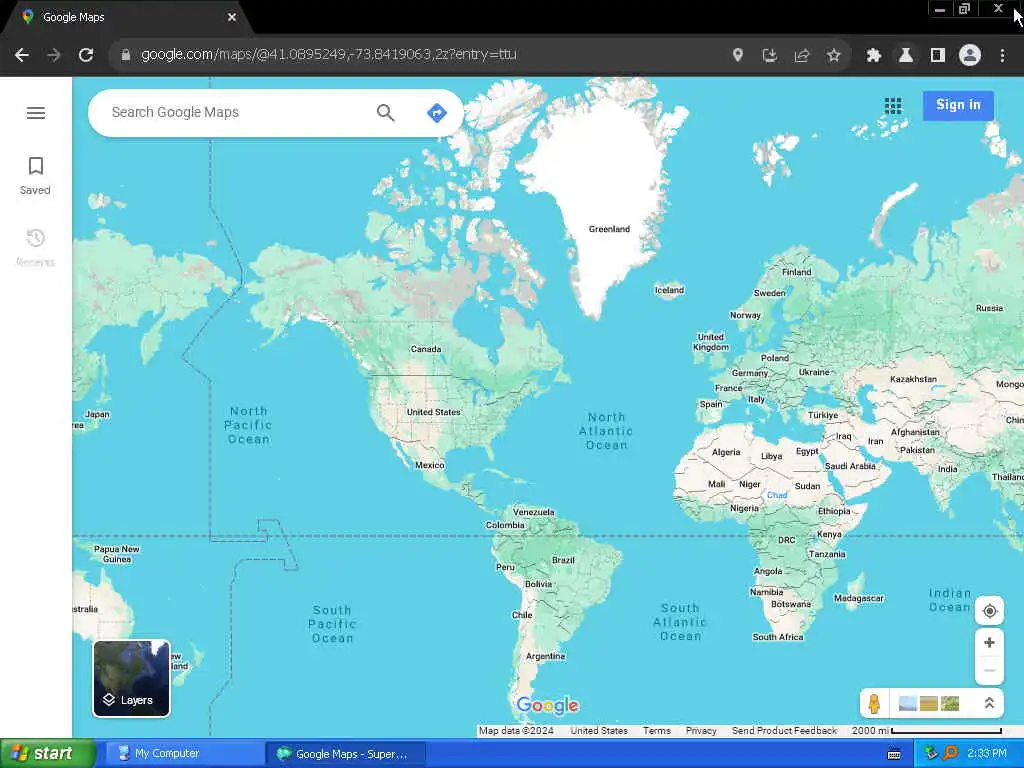Click the location permission pin in address bar
The image size is (1024, 768).
coord(737,56)
